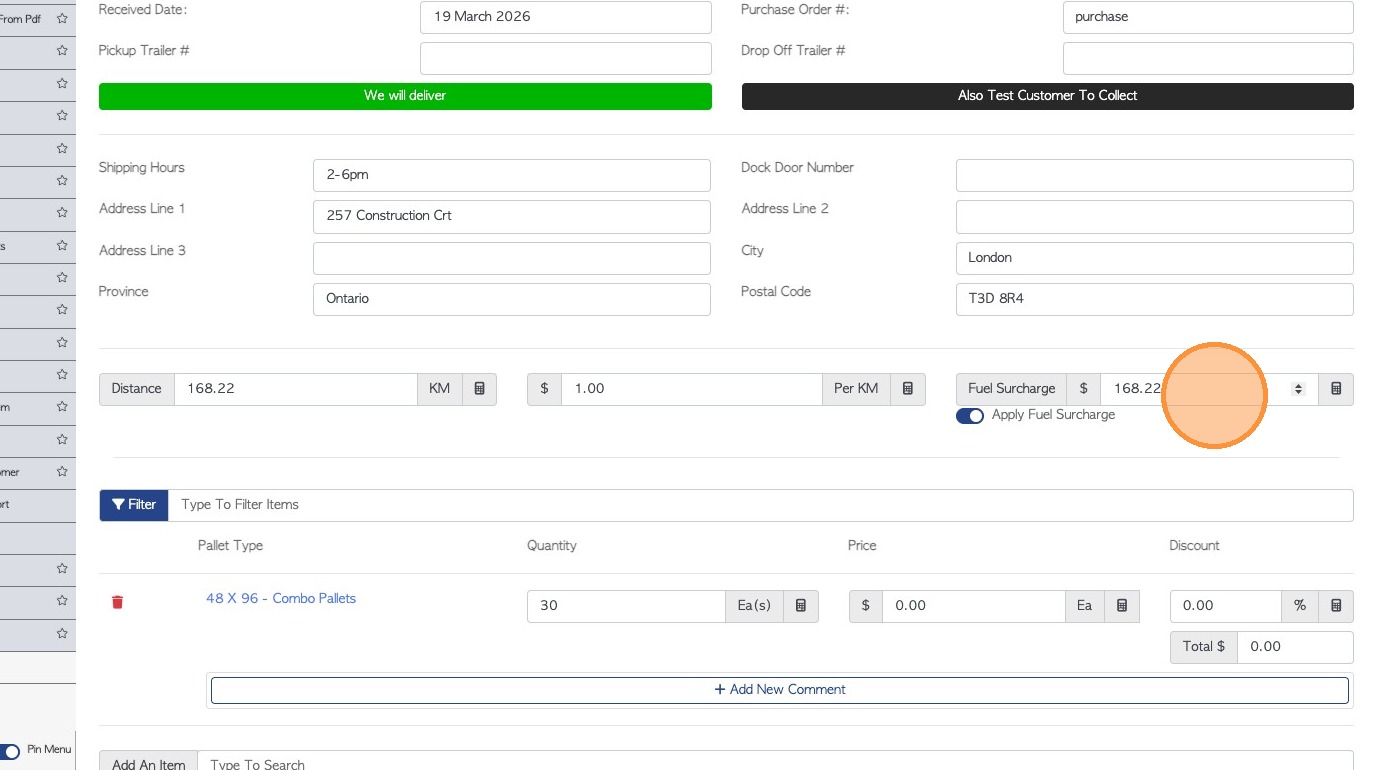Choose Also Test Customer To Collect
Image resolution: width=1377 pixels, height=770 pixels.
(x=1047, y=96)
